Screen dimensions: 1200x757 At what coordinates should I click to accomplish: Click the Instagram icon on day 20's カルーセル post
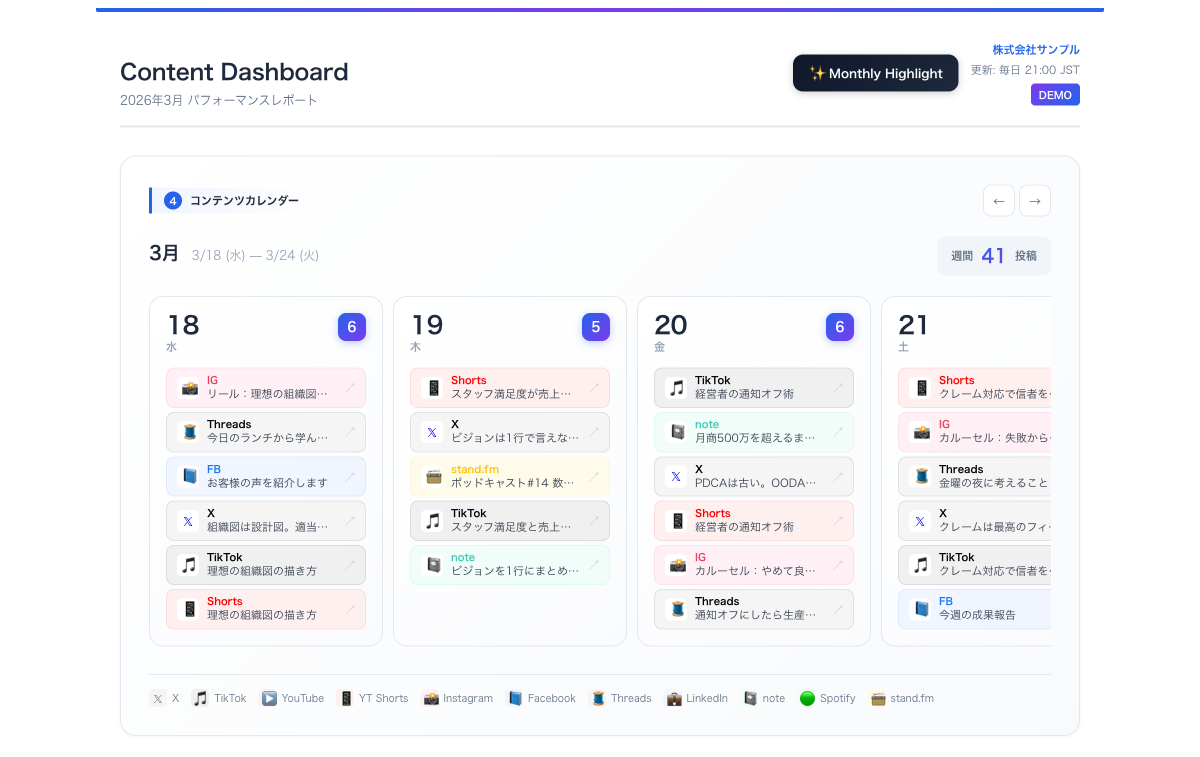676,565
